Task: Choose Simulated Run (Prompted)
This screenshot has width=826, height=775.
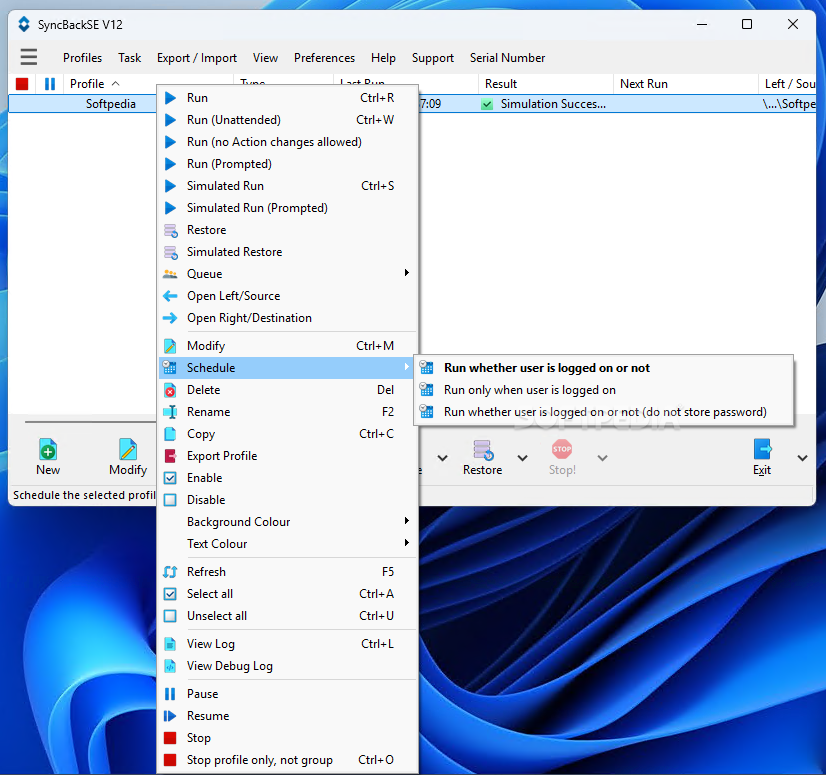Action: 288,208
